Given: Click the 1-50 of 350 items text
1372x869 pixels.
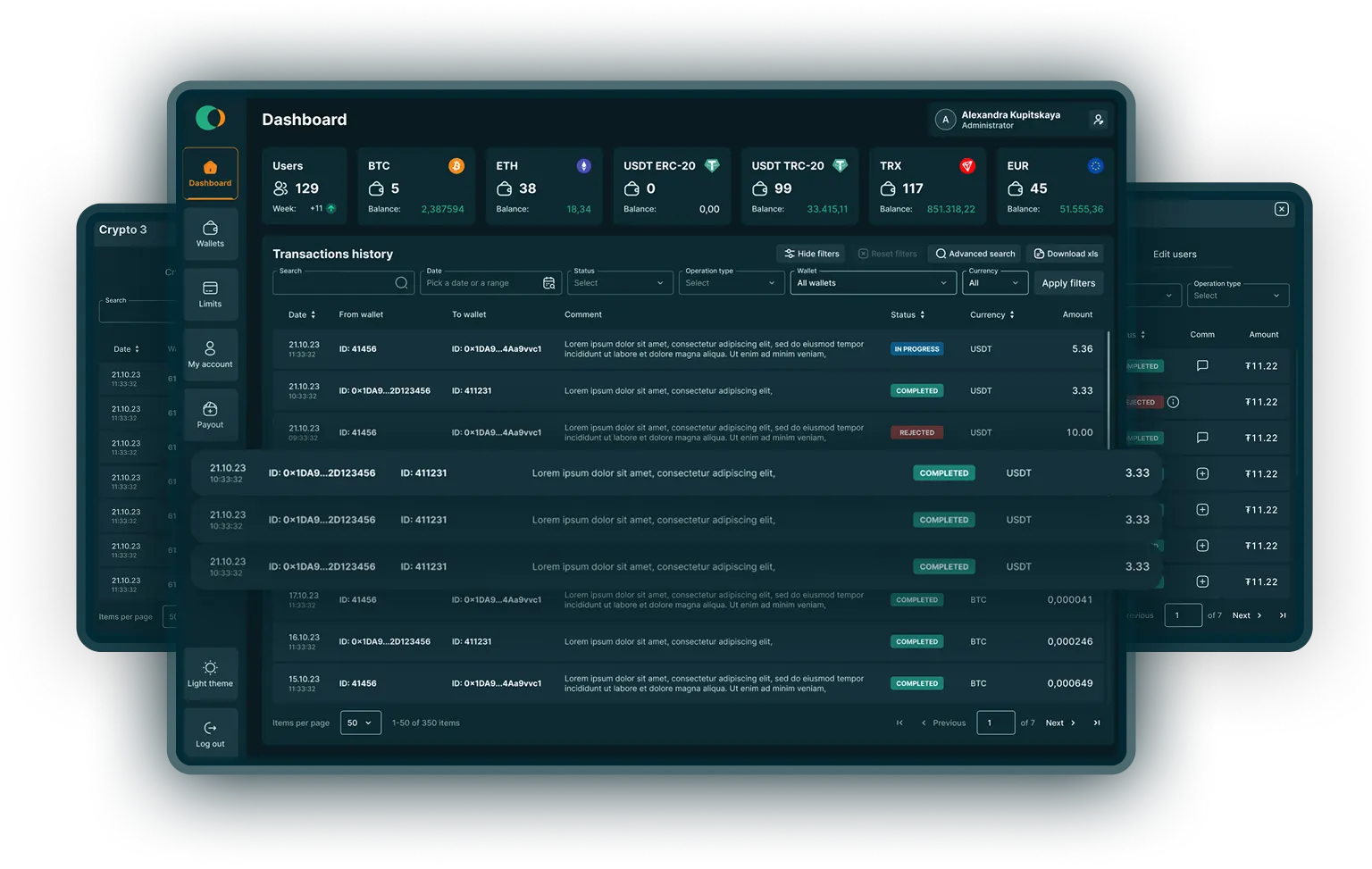Looking at the screenshot, I should click(425, 723).
